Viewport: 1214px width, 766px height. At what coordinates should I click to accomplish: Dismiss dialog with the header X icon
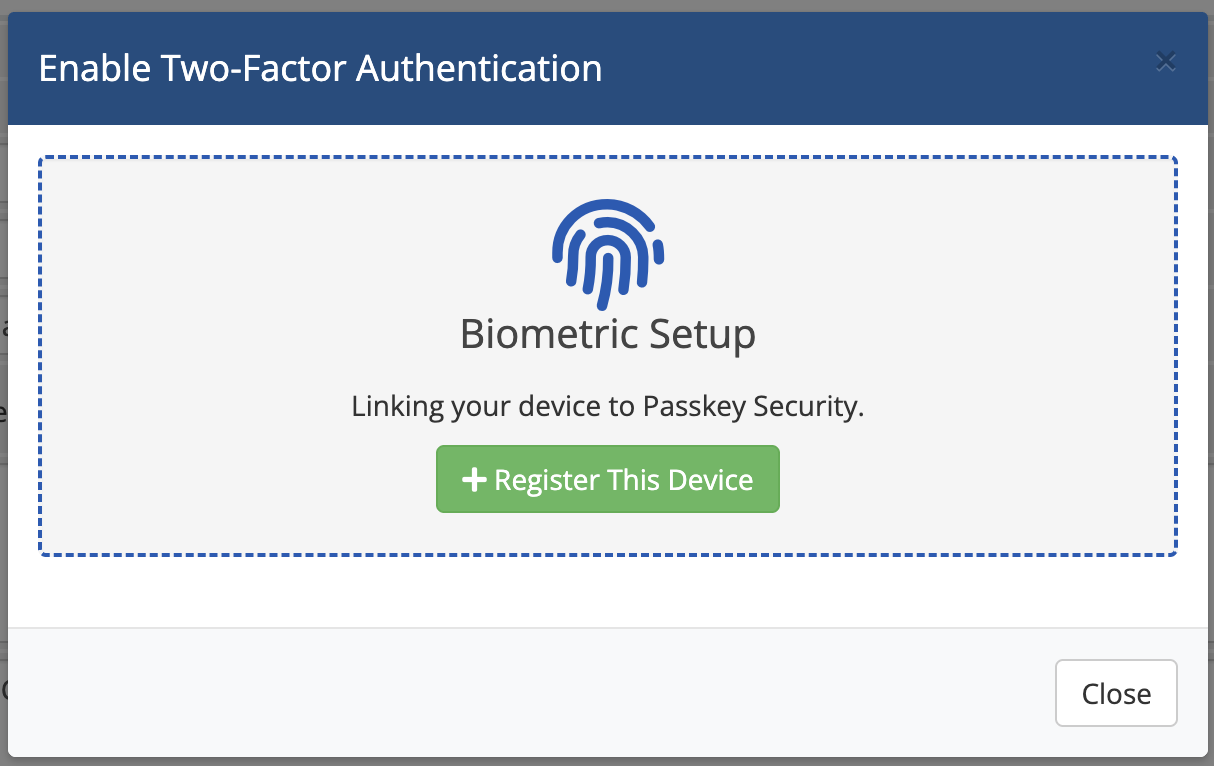point(1165,62)
